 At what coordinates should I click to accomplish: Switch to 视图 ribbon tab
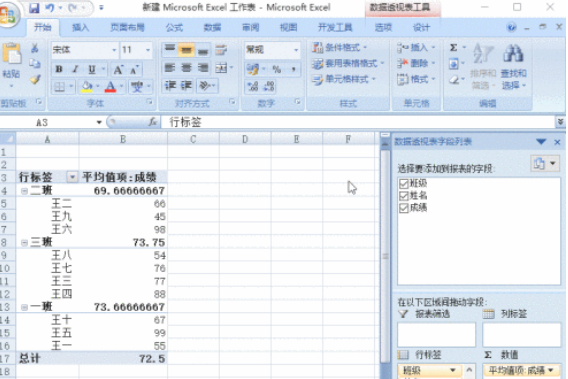tap(288, 28)
